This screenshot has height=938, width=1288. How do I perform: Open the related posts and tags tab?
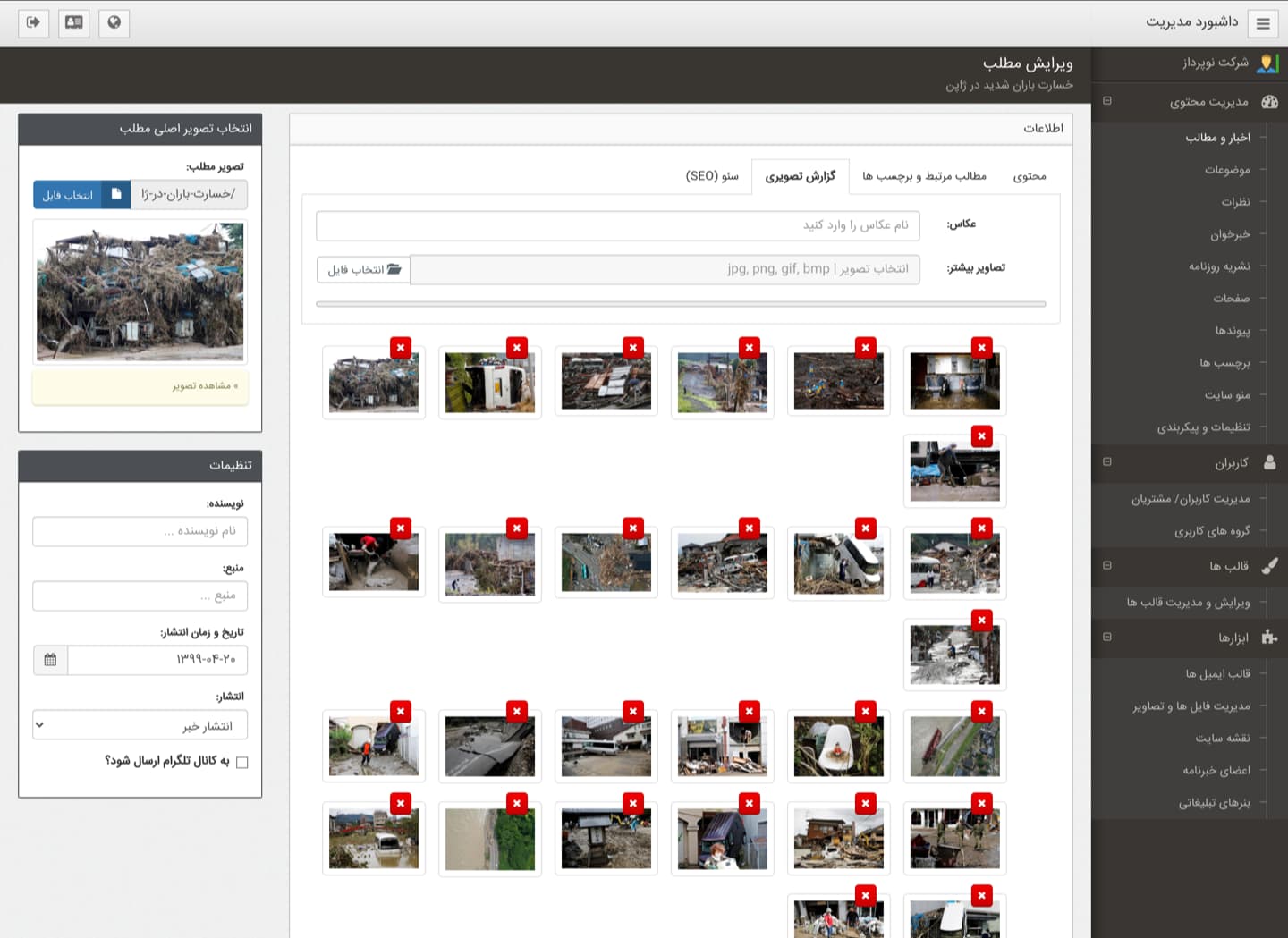tap(924, 176)
